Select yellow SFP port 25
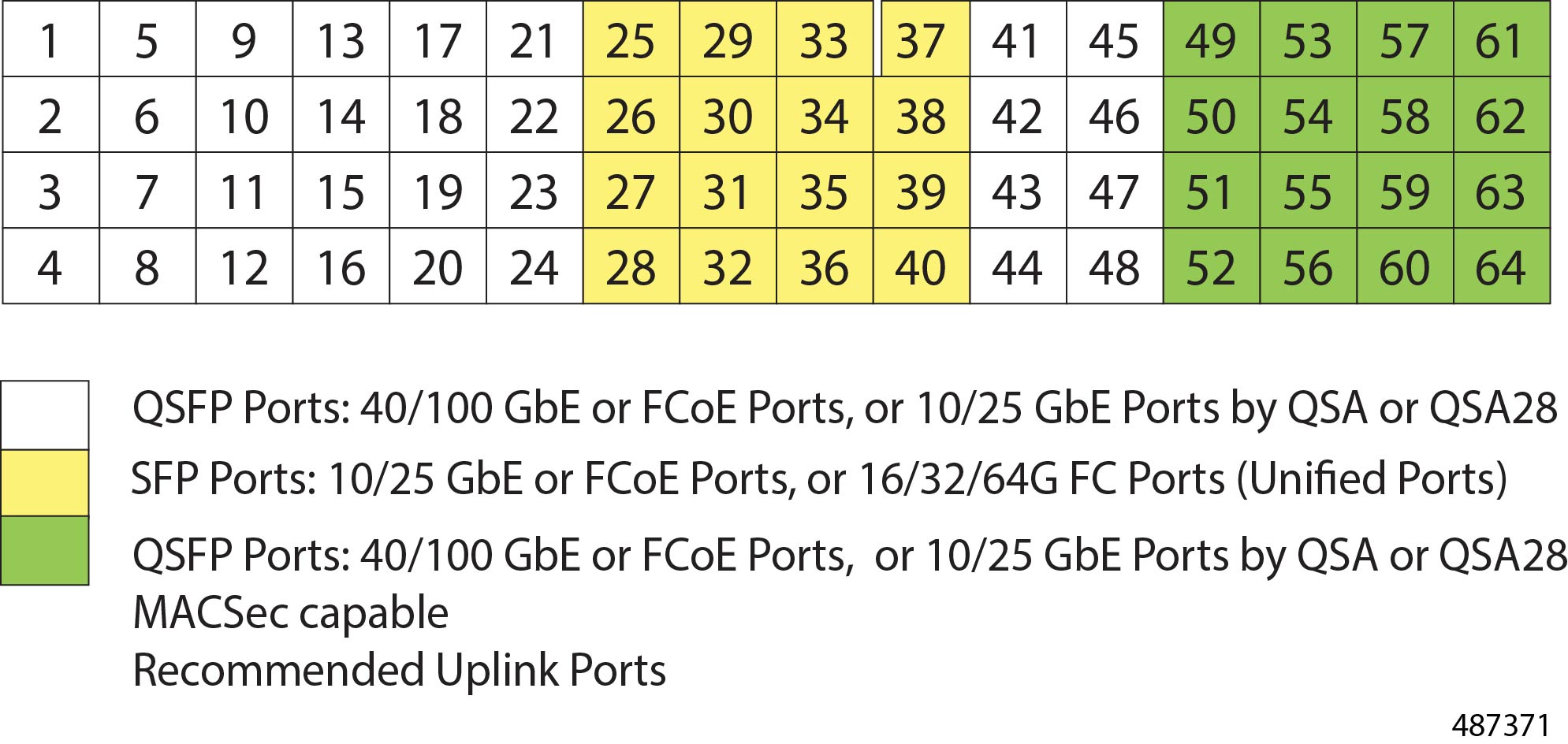Image resolution: width=1568 pixels, height=744 pixels. click(x=631, y=39)
